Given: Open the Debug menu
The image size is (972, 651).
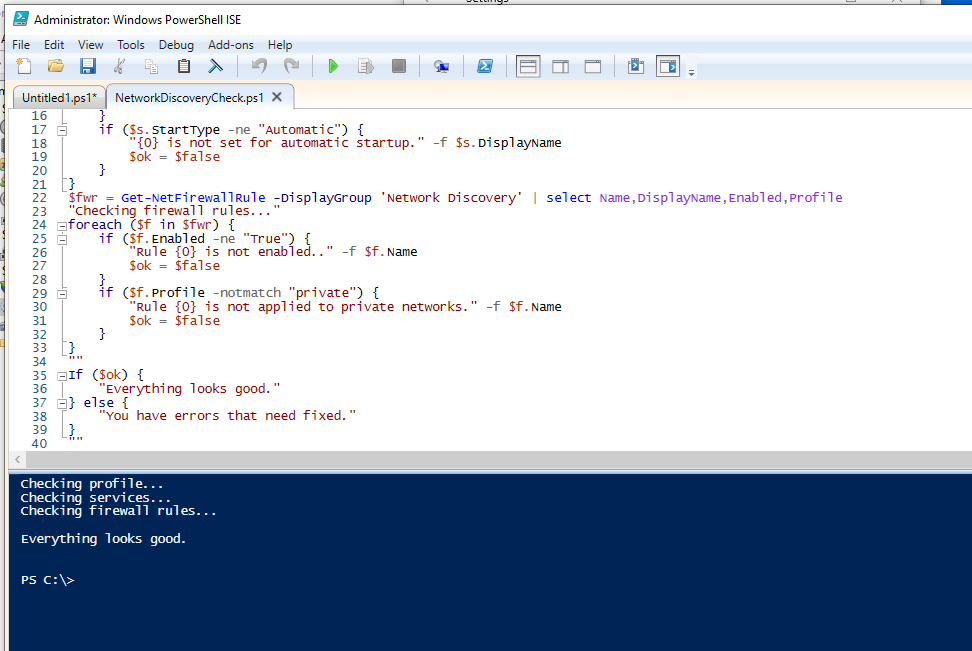Looking at the screenshot, I should click(x=176, y=45).
